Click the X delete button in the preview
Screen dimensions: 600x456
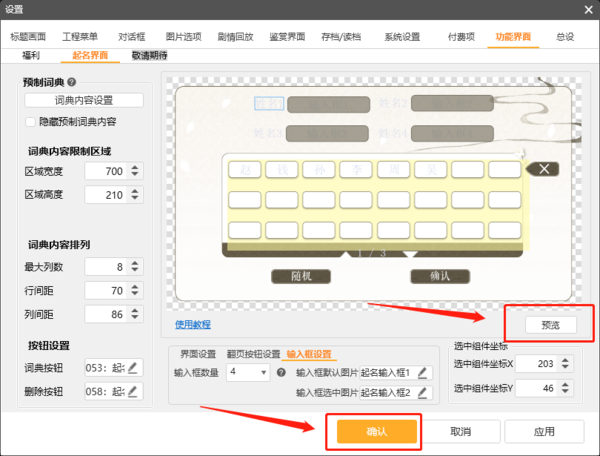(543, 169)
